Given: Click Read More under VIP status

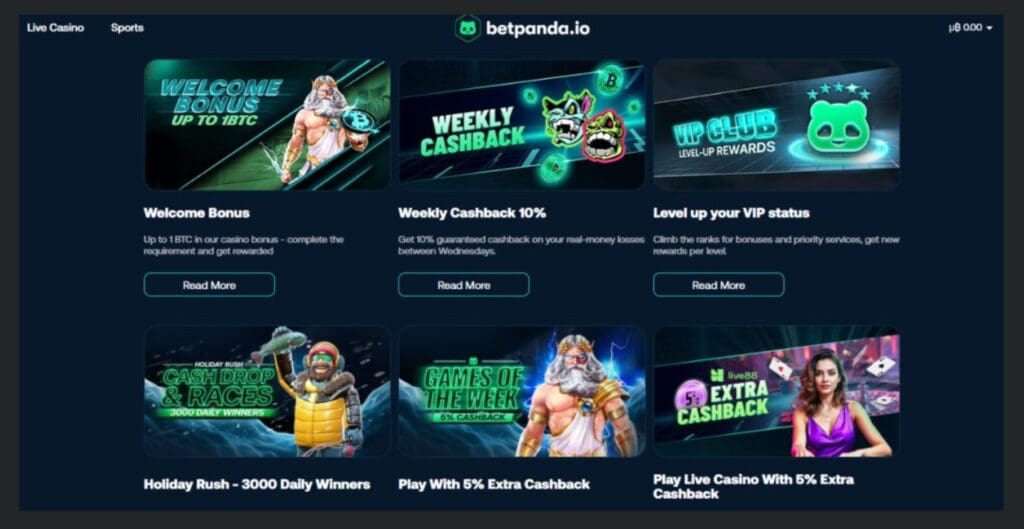Looking at the screenshot, I should pyautogui.click(x=718, y=285).
